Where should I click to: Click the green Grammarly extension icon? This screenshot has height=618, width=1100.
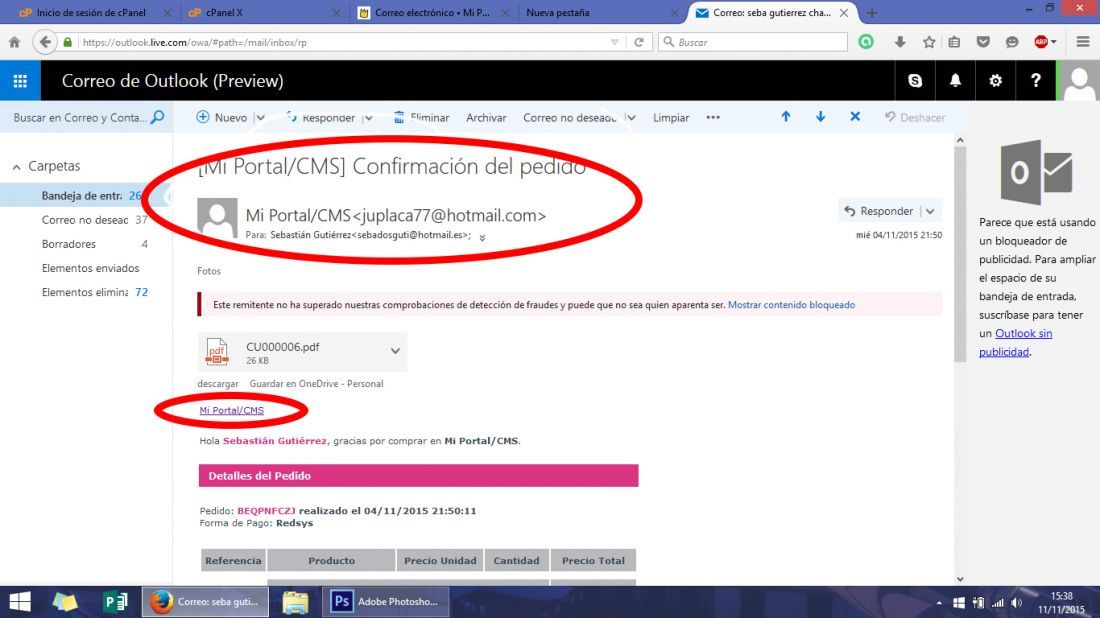point(866,42)
